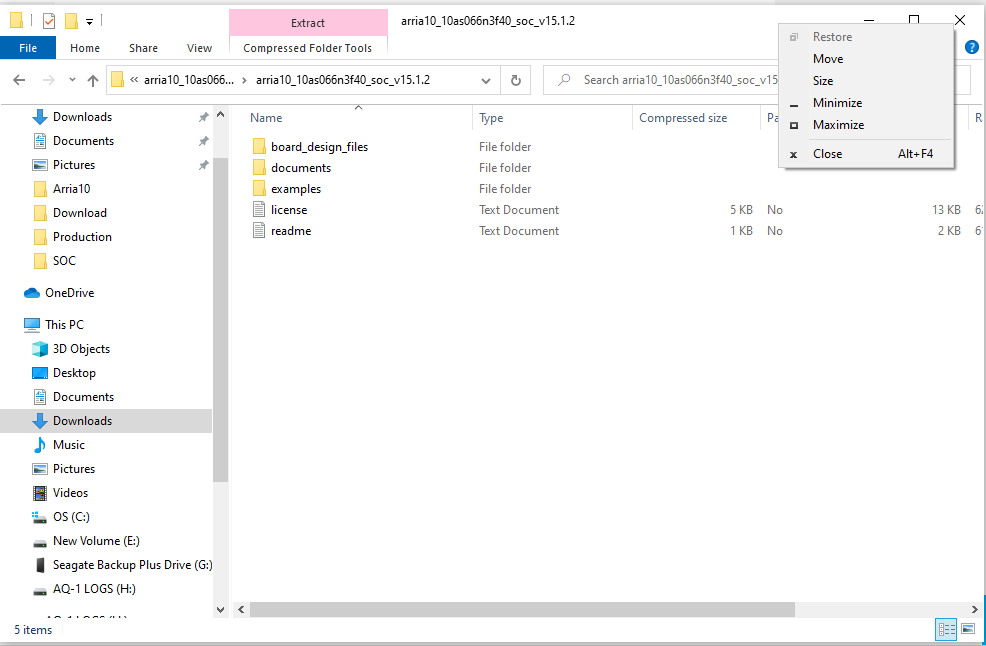The width and height of the screenshot is (986, 646).
Task: Open Pictures under This PC
Action: pos(74,469)
